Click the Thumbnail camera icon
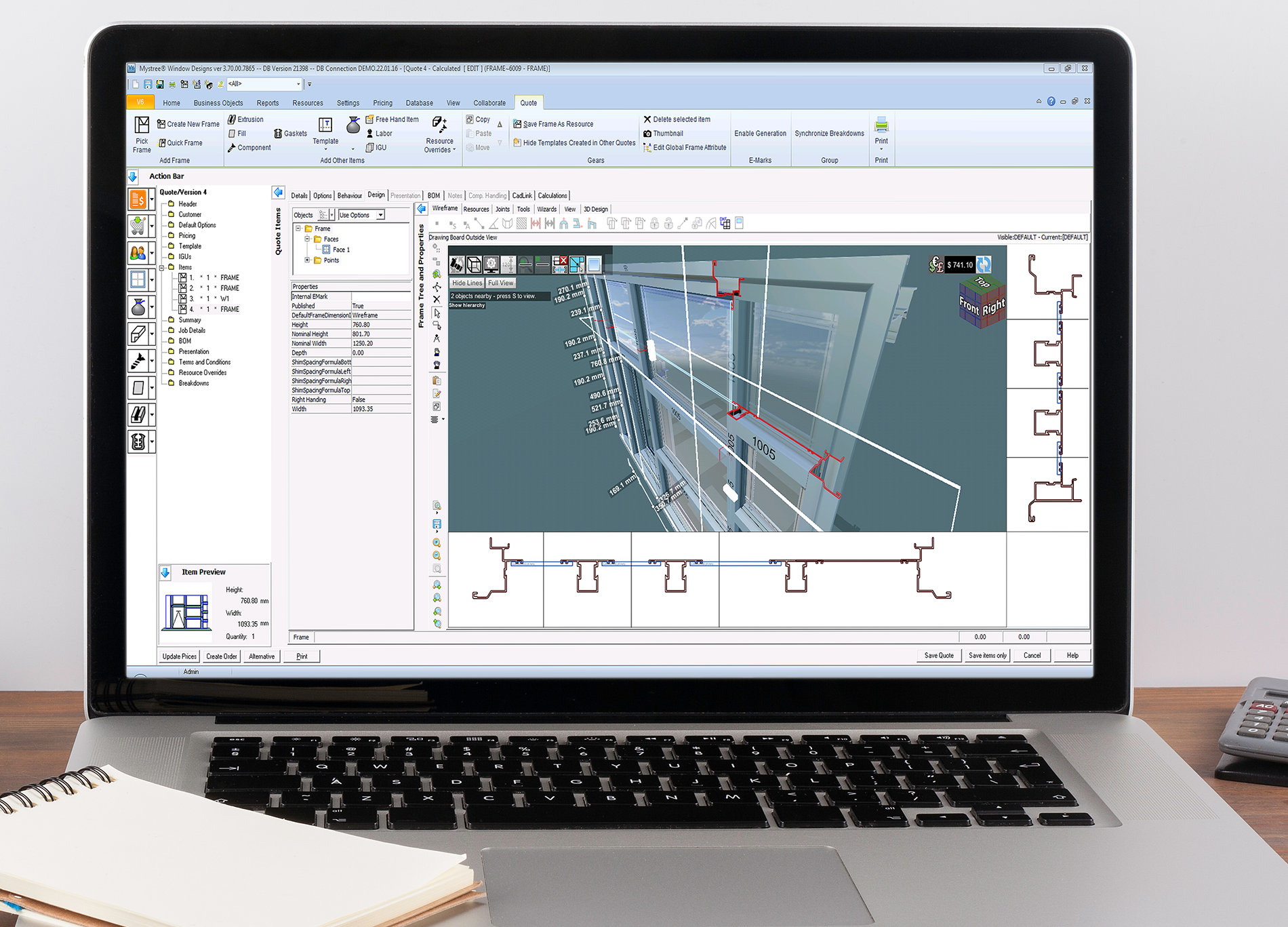Screen dimensions: 1288x927 pos(647,134)
